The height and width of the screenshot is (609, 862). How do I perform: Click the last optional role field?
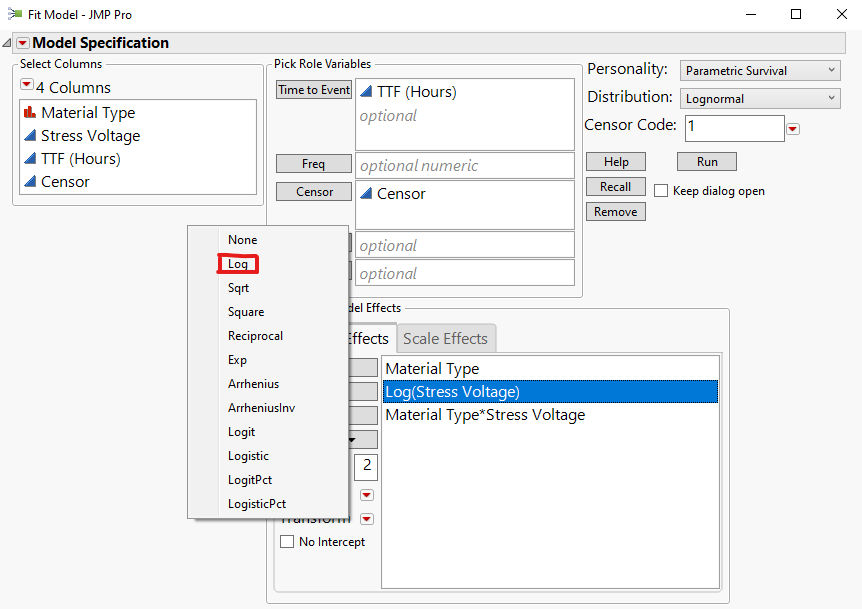(x=465, y=273)
